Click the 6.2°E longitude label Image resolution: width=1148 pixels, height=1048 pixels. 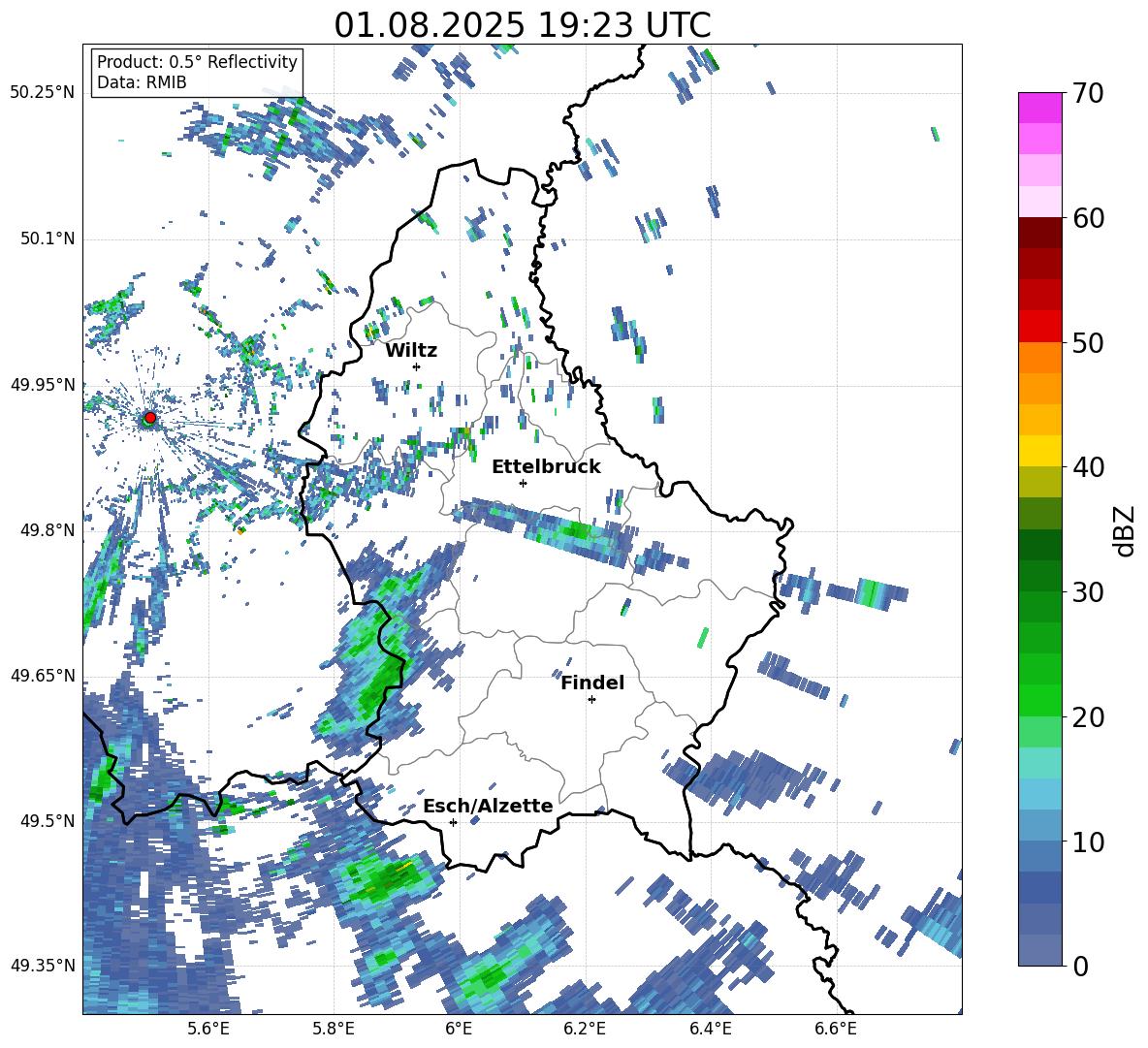[x=585, y=1029]
